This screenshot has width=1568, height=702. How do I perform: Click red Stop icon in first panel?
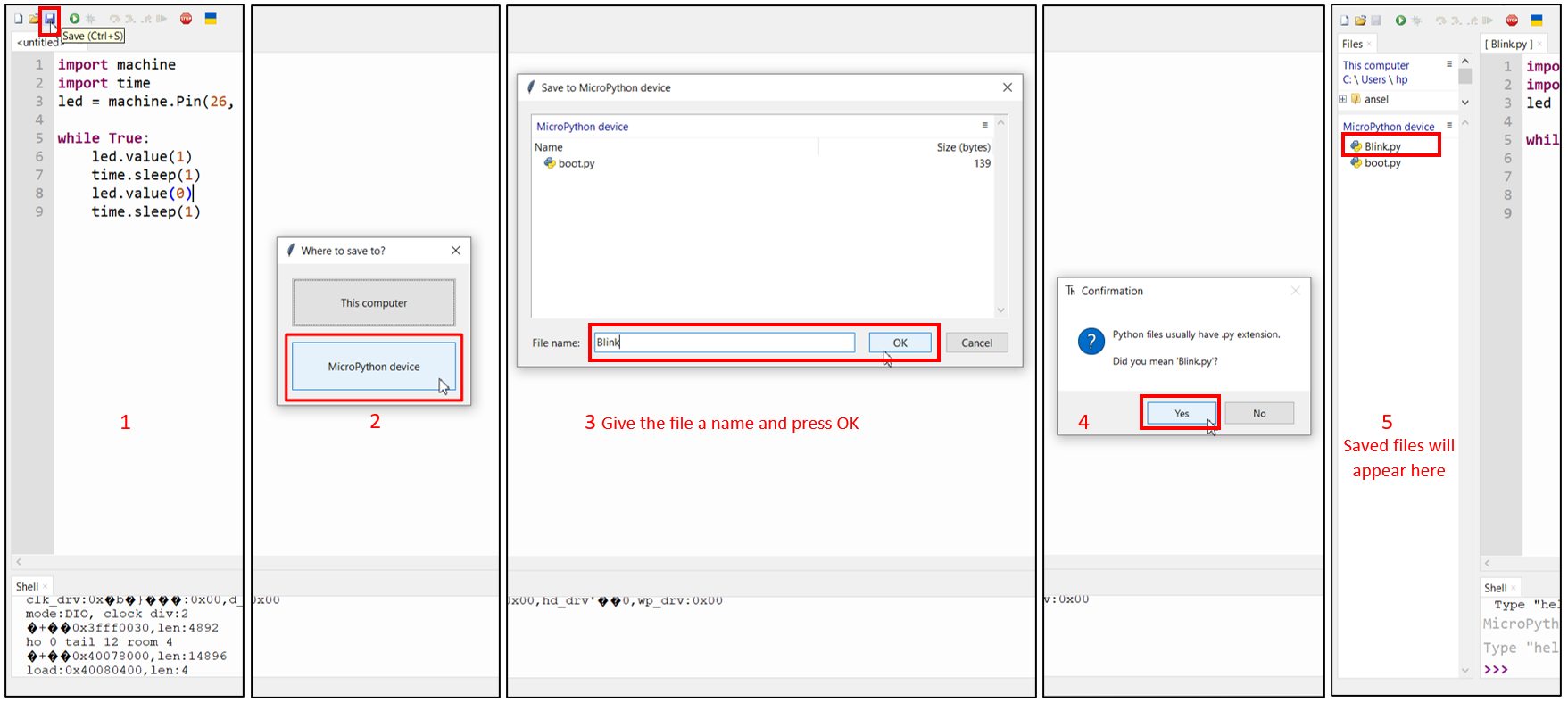[x=186, y=19]
